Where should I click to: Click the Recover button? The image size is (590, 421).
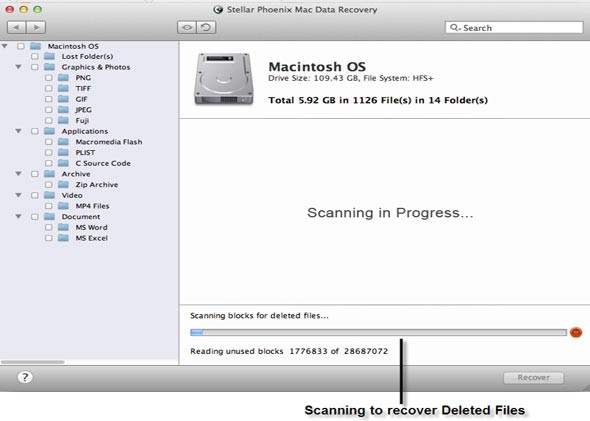pos(534,377)
